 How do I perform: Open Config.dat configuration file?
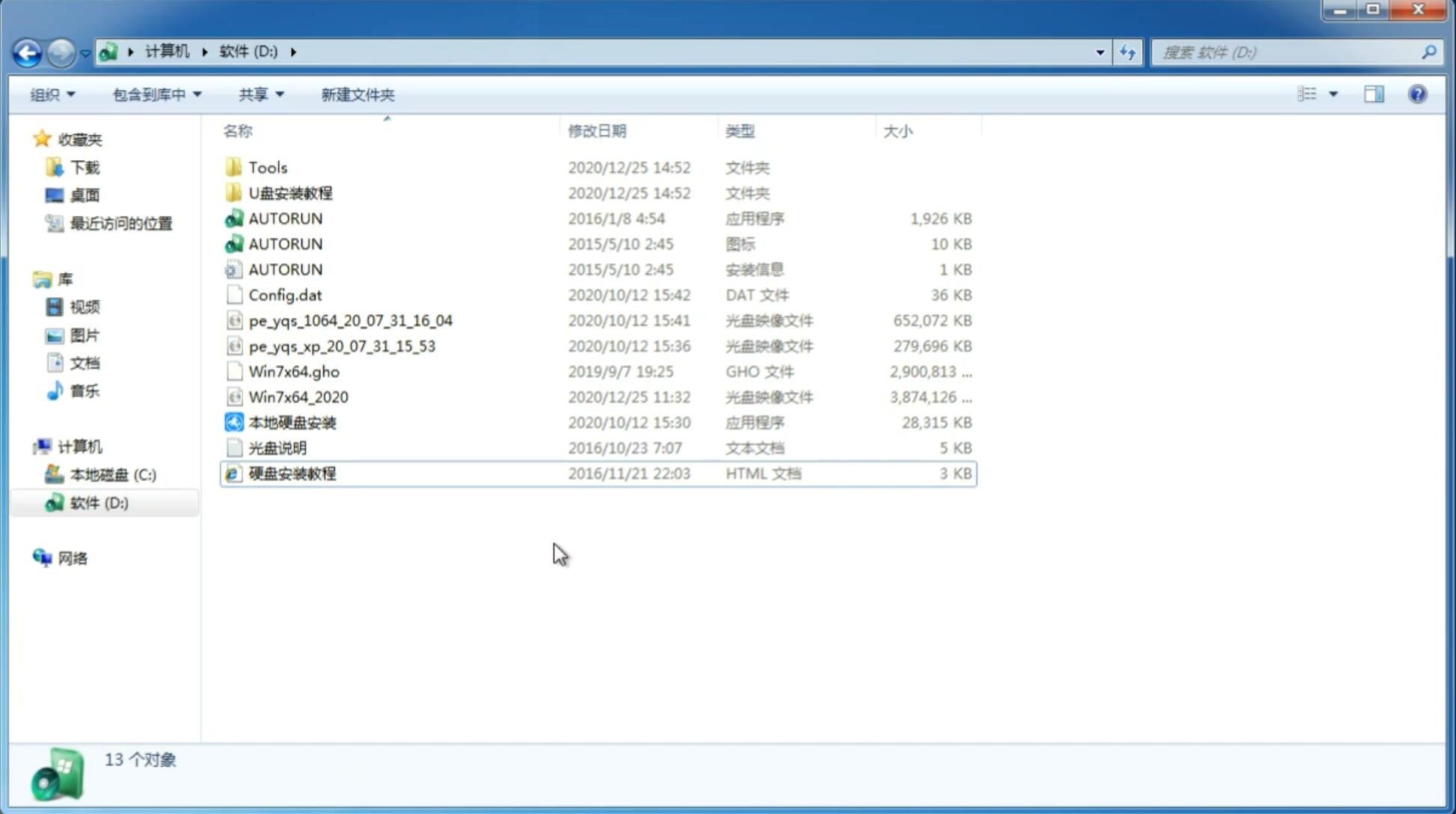click(x=285, y=295)
